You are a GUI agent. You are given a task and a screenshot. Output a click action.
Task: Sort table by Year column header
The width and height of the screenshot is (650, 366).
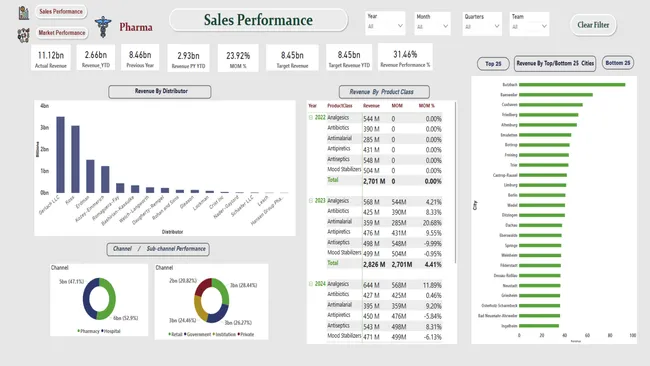313,106
